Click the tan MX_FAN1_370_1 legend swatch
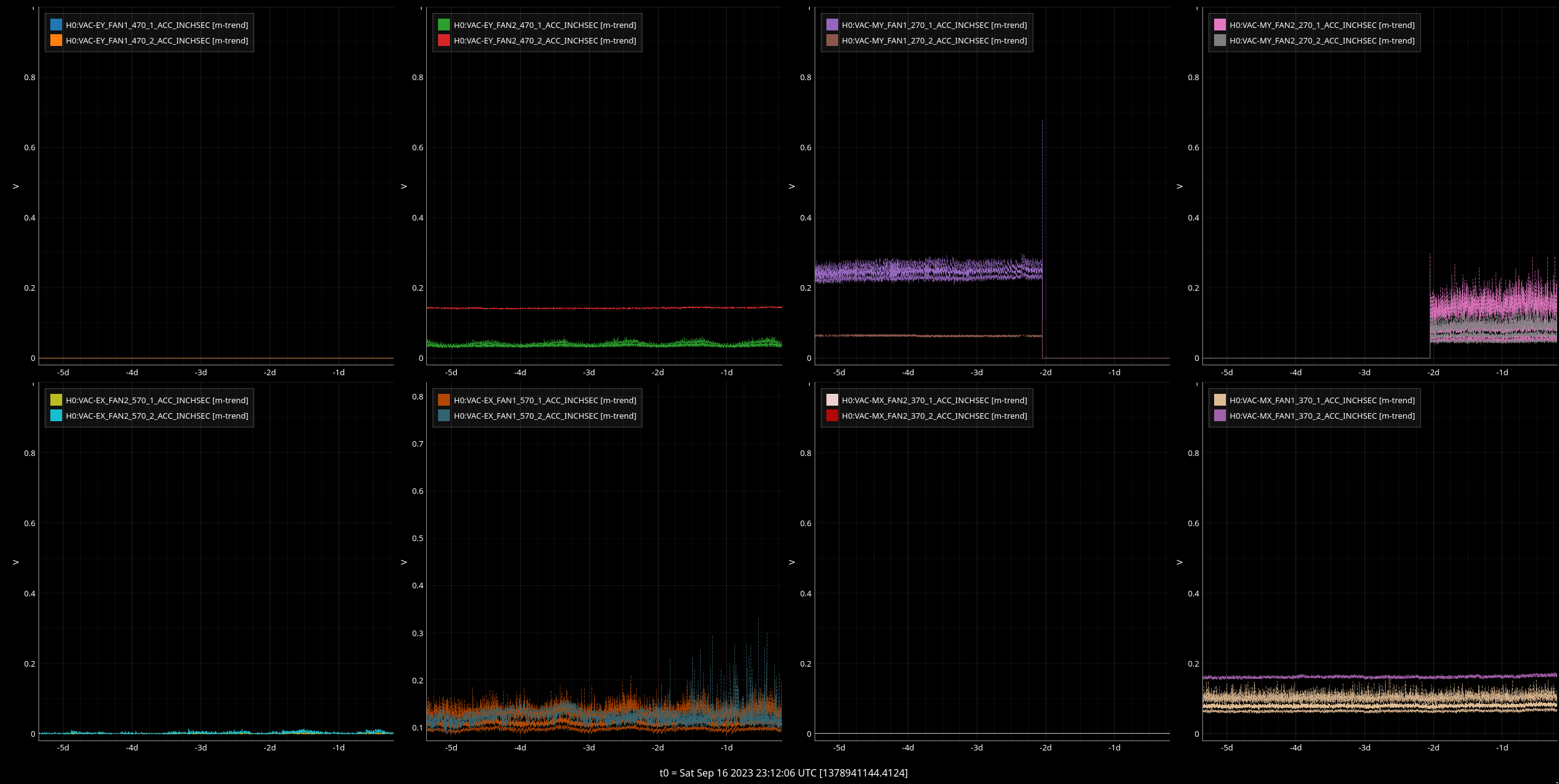 pyautogui.click(x=1220, y=400)
